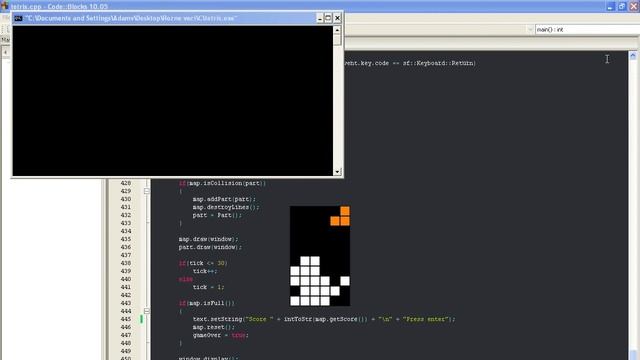Click the 'if(map.isFull())' code line
The image size is (640, 360).
pyautogui.click(x=207, y=303)
